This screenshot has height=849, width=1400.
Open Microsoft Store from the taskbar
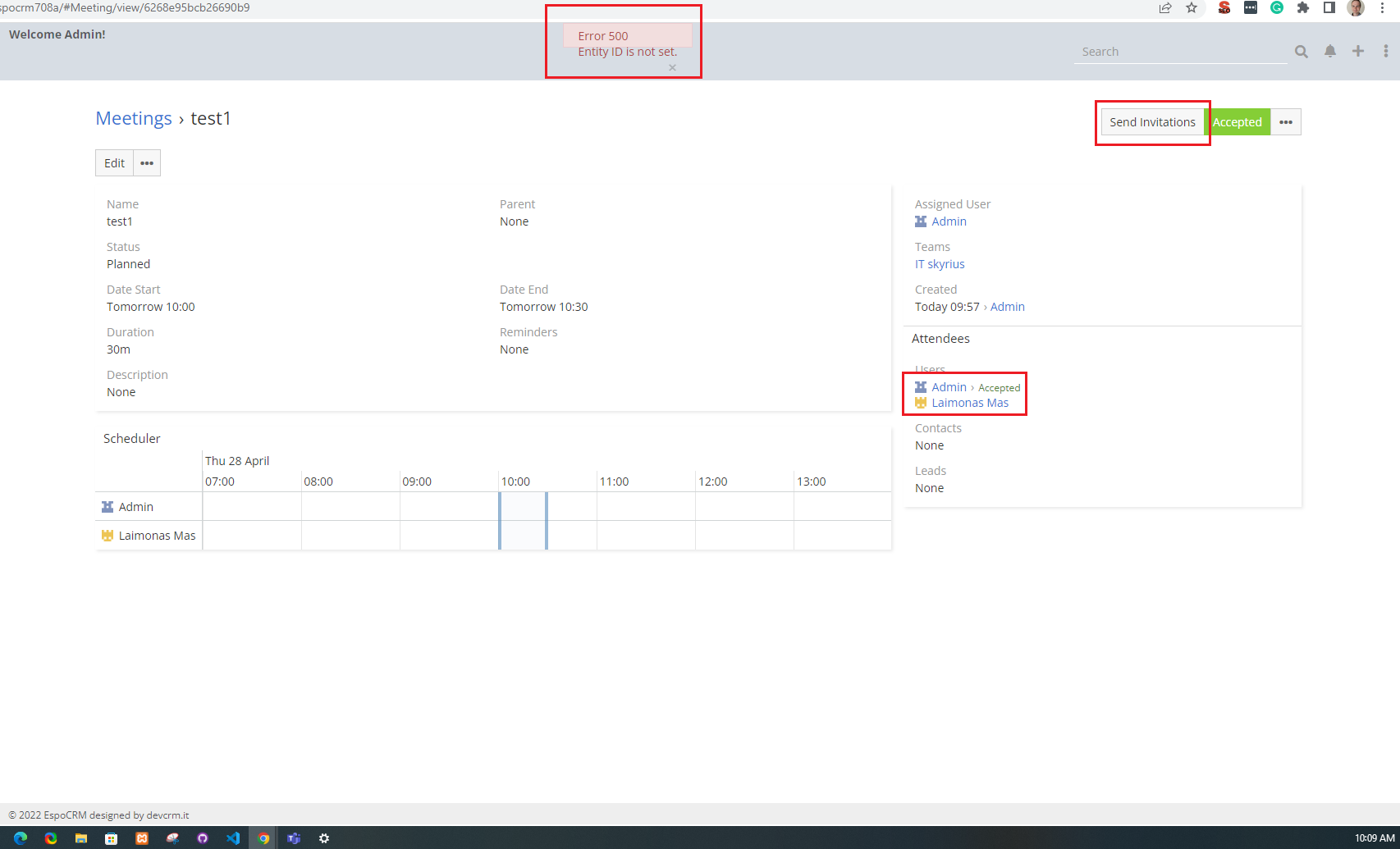[x=111, y=838]
